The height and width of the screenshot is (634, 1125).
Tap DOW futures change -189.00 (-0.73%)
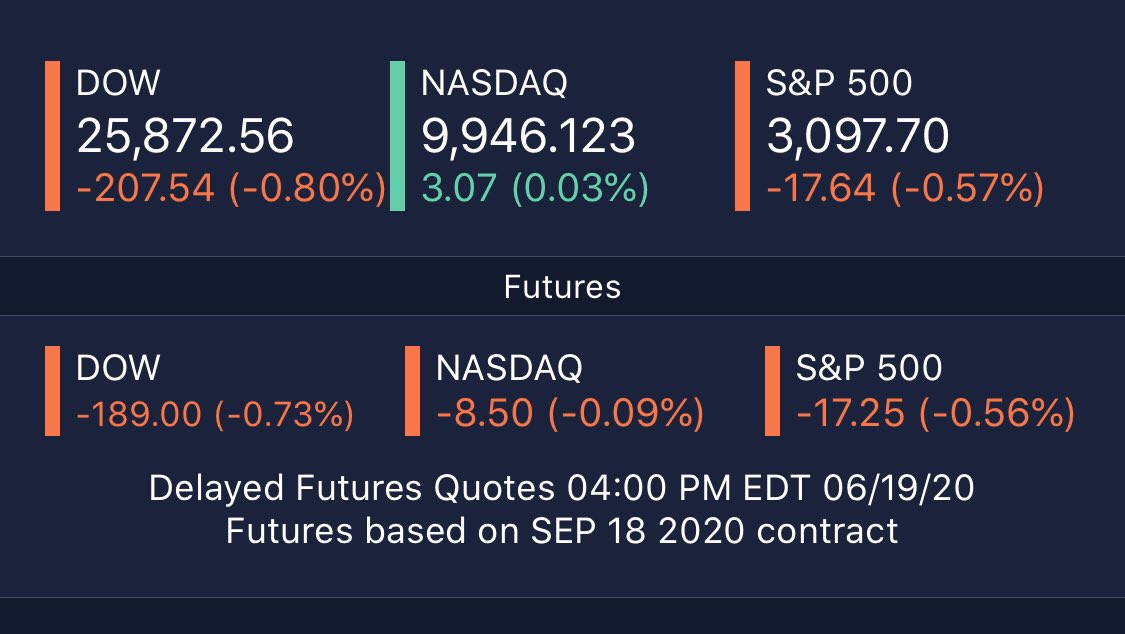[x=215, y=414]
